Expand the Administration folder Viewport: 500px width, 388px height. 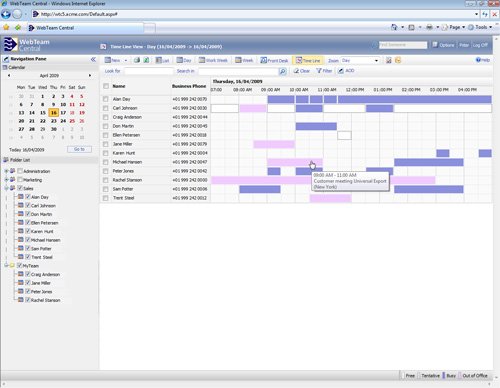(6, 171)
